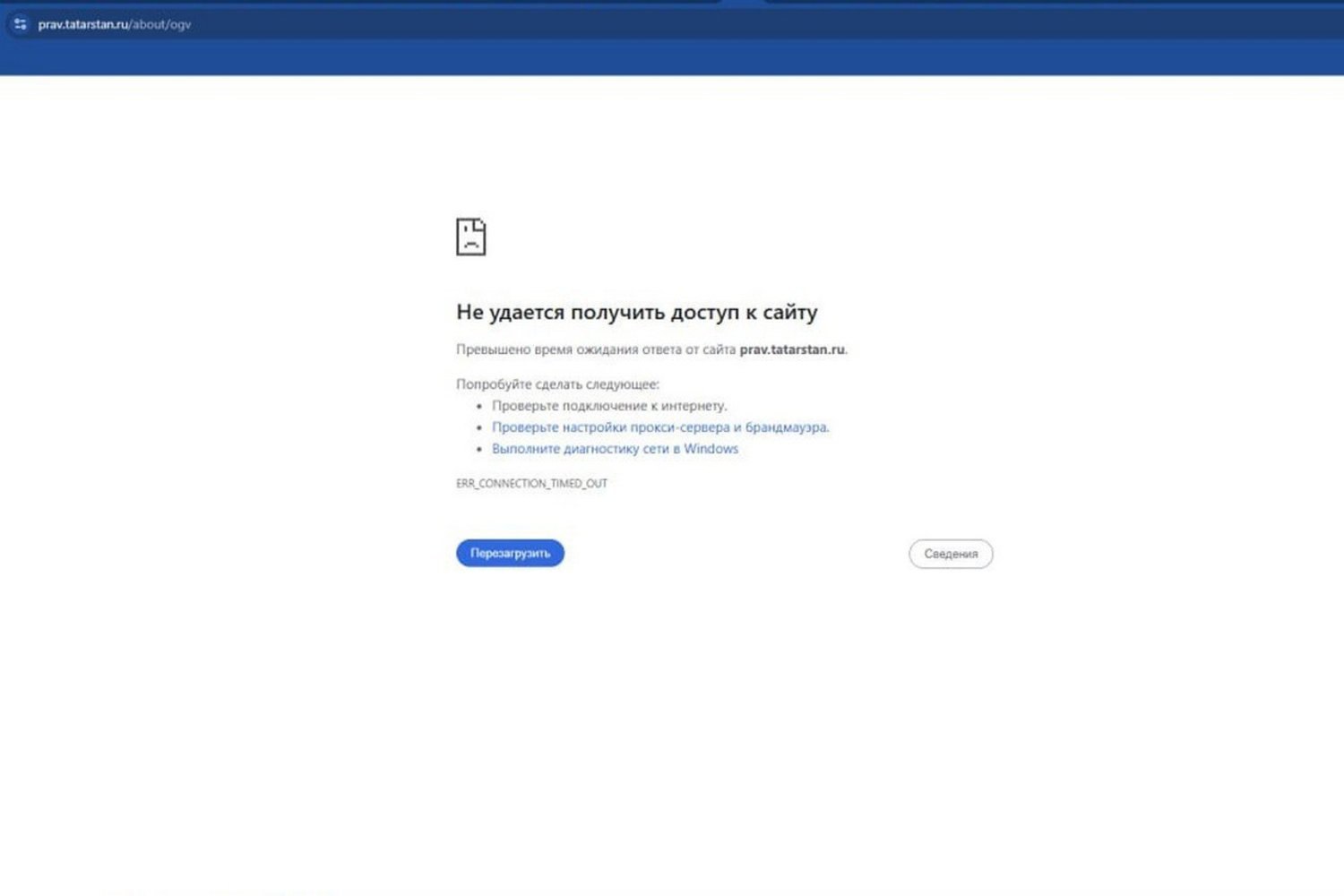
Task: Click the /about/ogv path in the URL
Action: tap(161, 24)
